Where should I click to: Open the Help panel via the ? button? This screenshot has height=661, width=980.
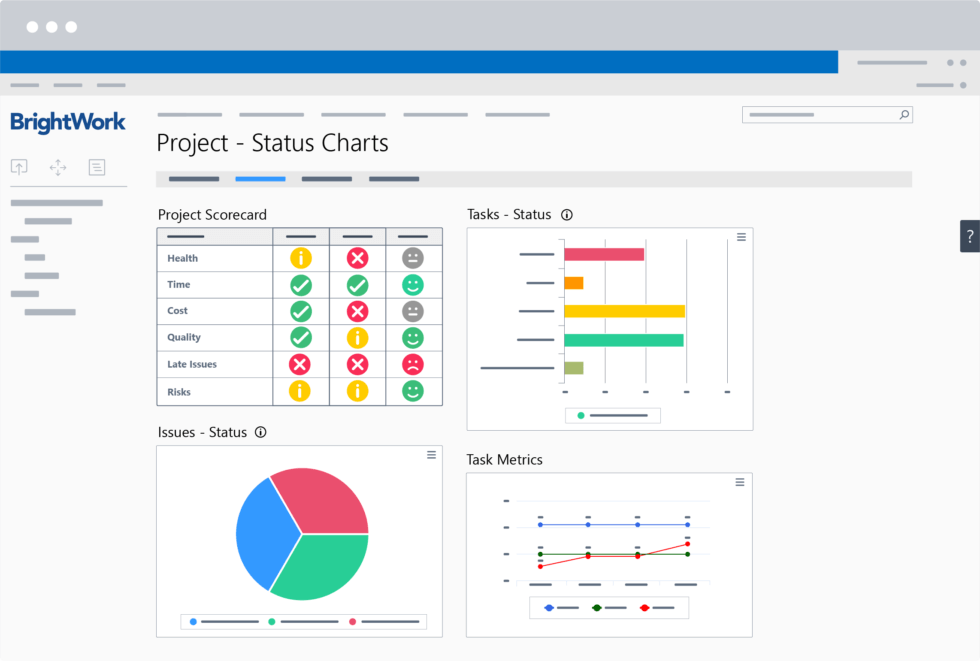click(x=969, y=235)
